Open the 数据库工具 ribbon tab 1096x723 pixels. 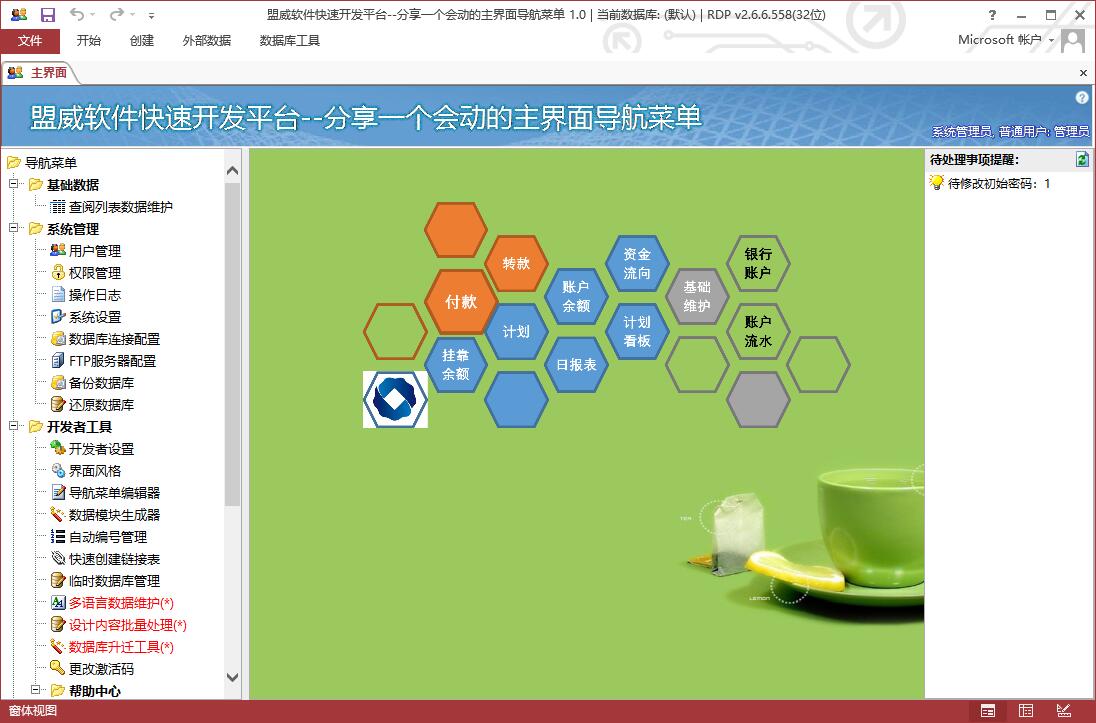coord(290,41)
